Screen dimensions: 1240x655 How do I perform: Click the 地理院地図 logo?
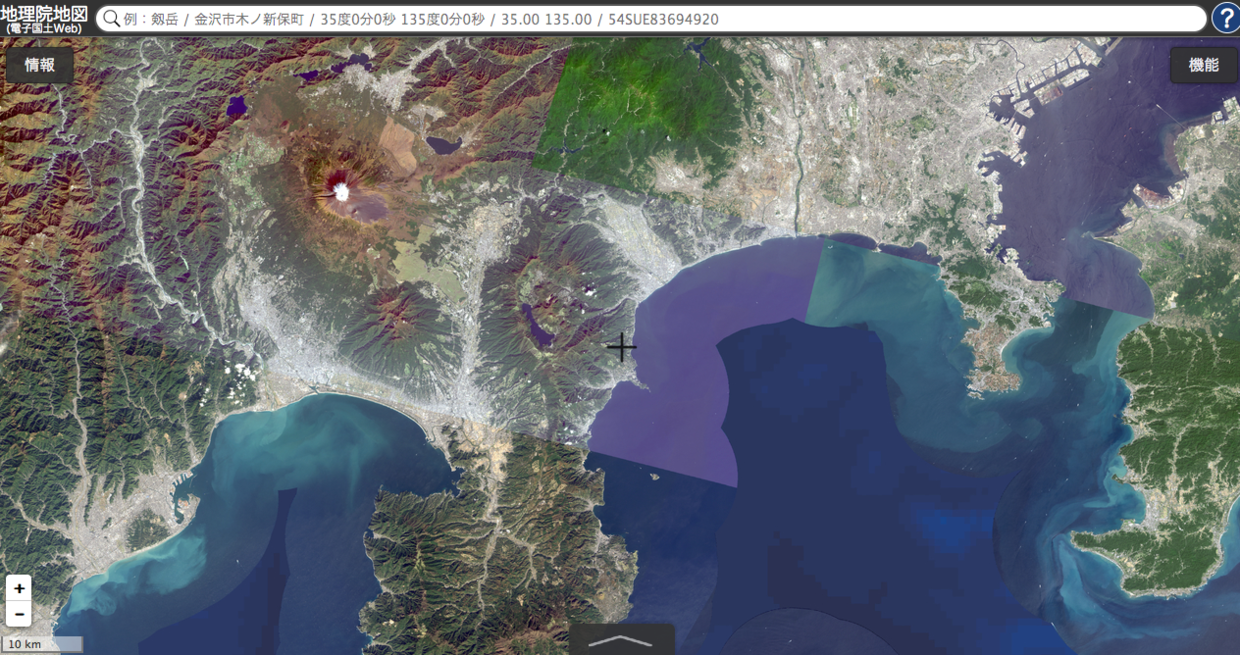pyautogui.click(x=45, y=18)
